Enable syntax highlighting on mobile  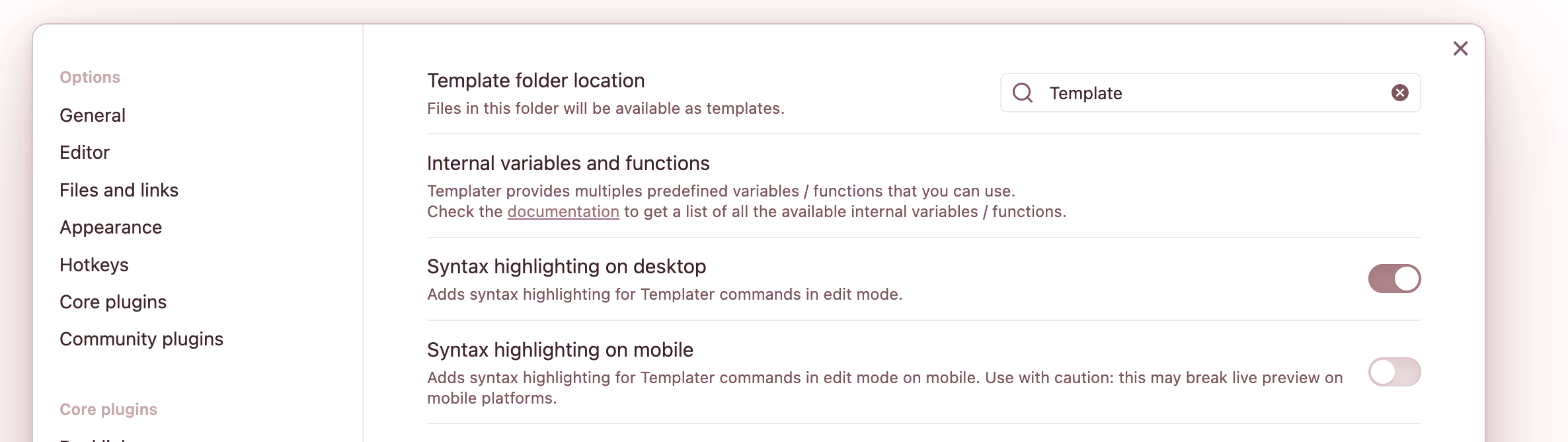1394,372
